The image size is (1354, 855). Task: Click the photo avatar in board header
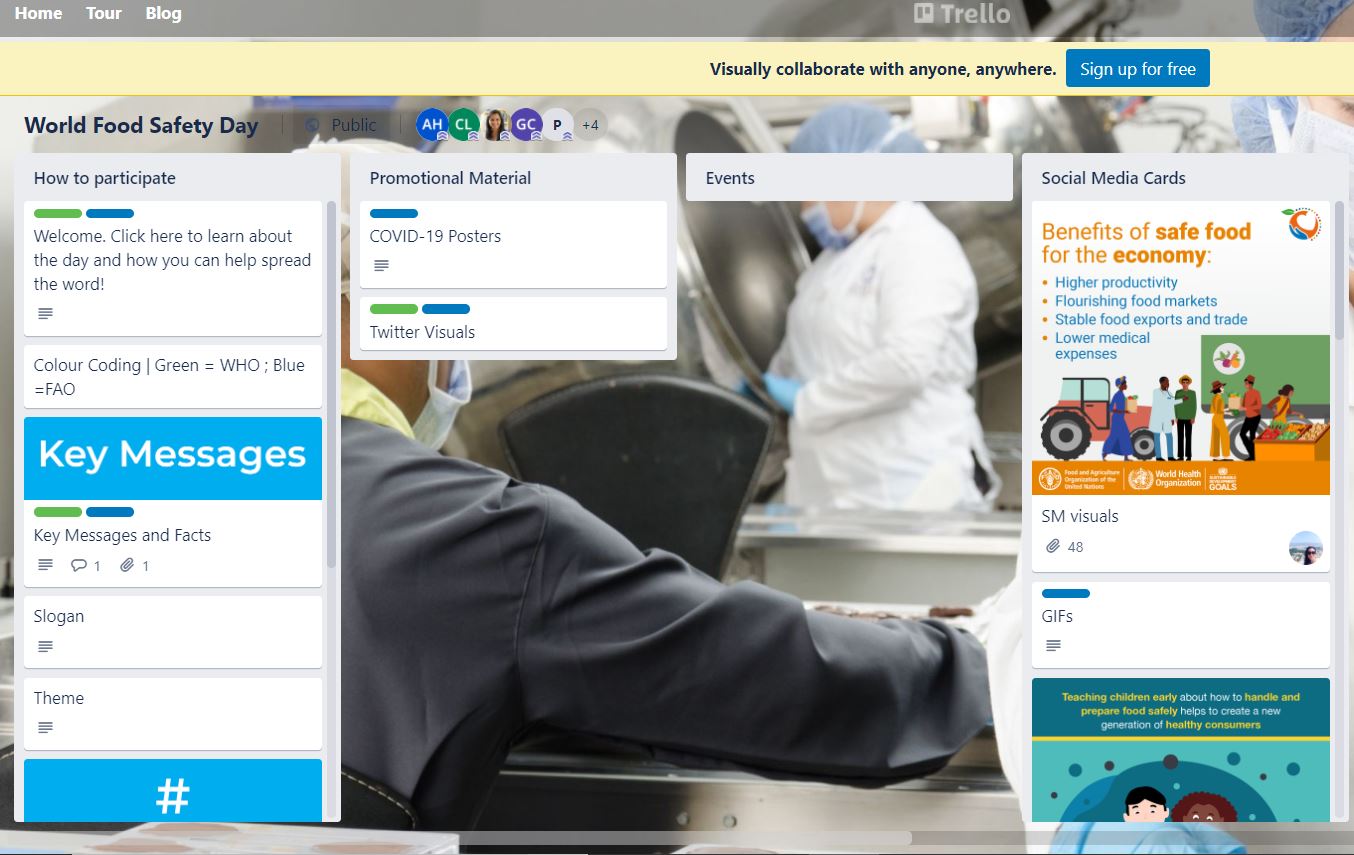tap(495, 125)
